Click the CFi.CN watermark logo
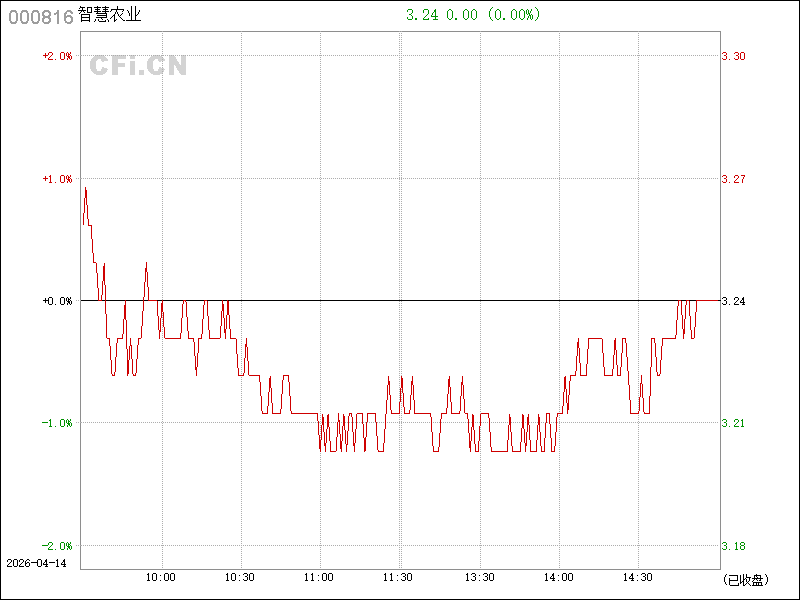 point(139,66)
